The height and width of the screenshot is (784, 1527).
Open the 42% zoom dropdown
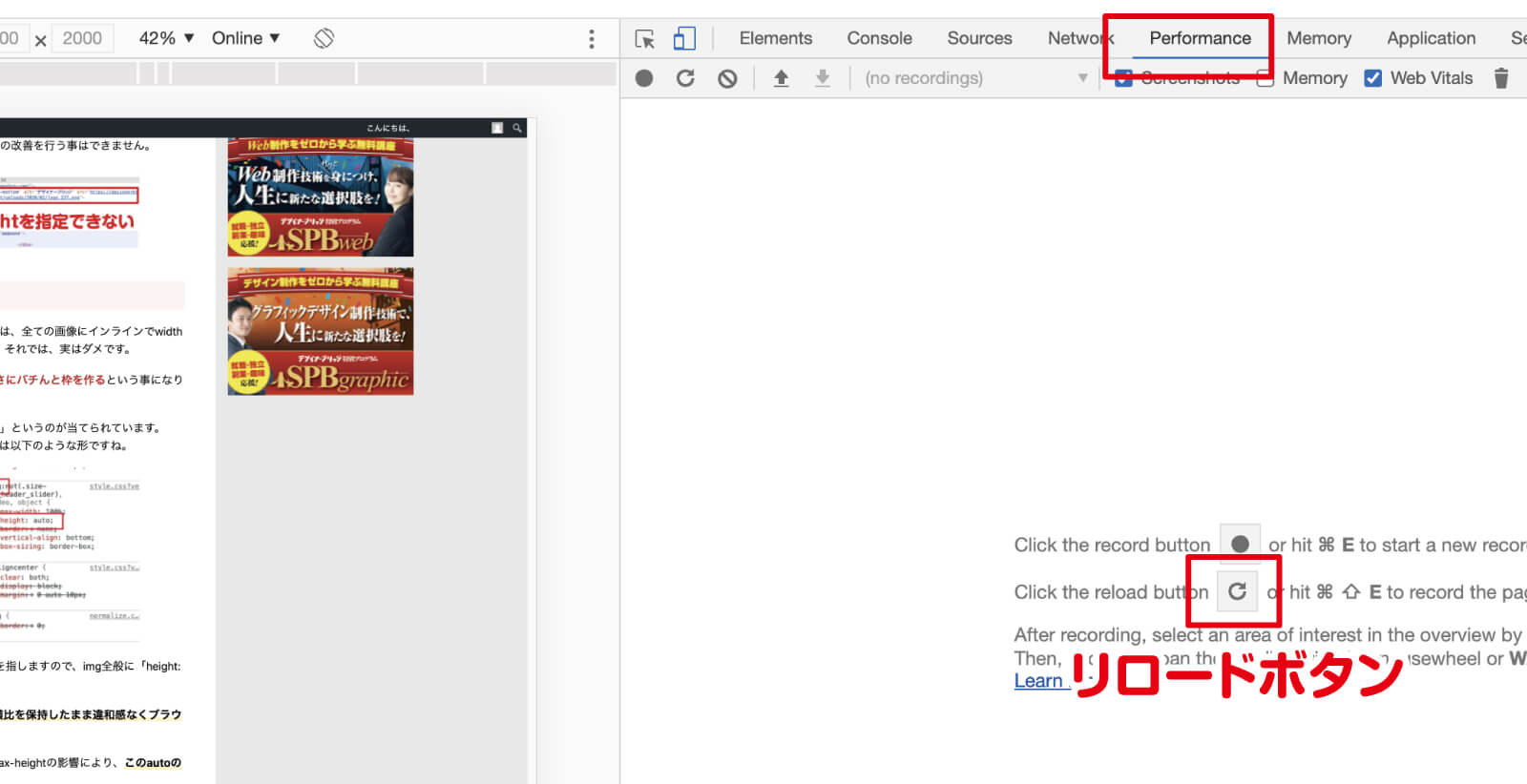[166, 38]
